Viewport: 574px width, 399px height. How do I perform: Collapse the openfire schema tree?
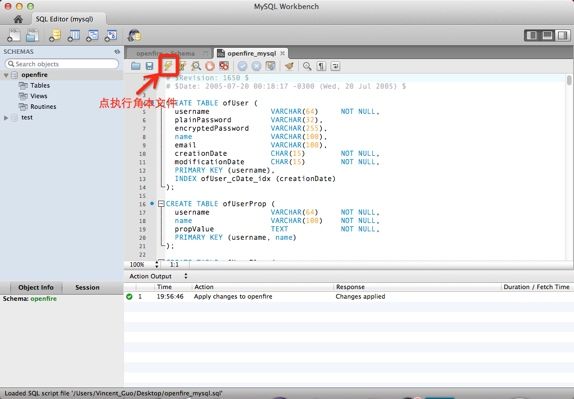pyautogui.click(x=6, y=75)
